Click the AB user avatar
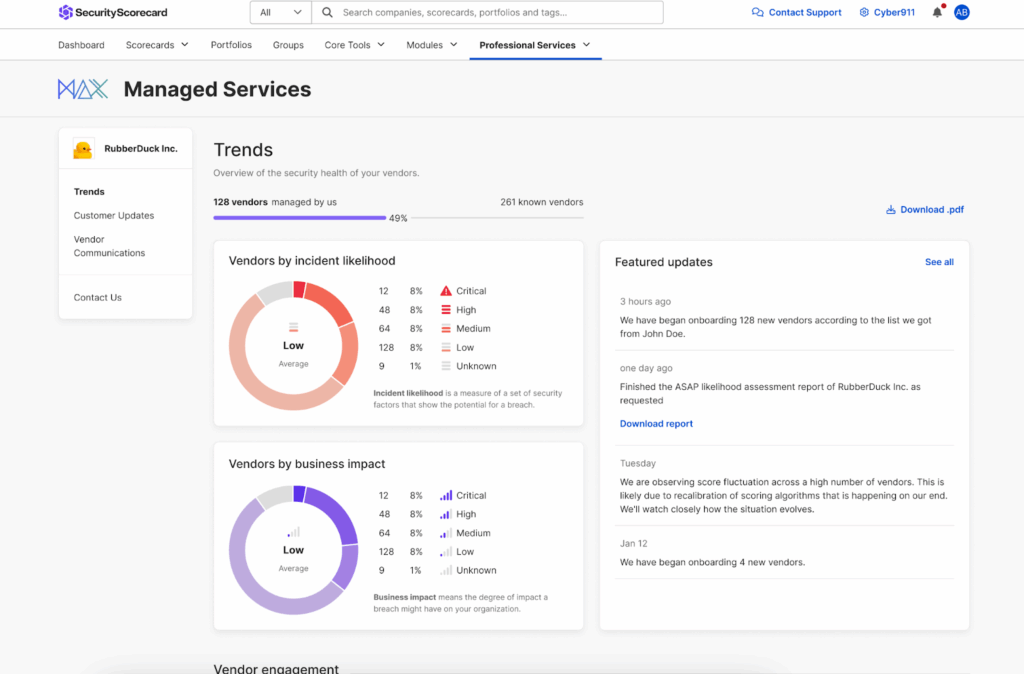Screen dimensions: 1024x674 961,13
